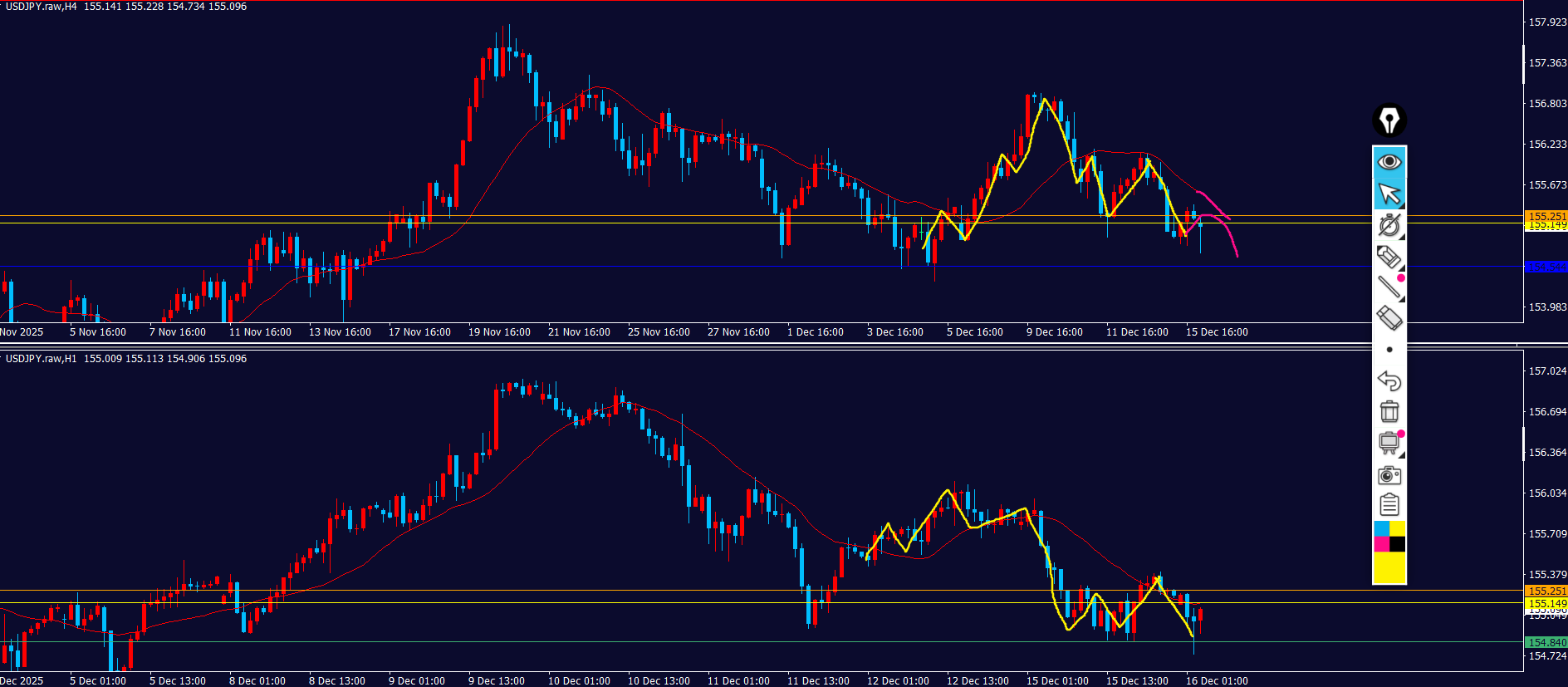
Task: Click the green 154.840 price label
Action: click(x=1546, y=642)
